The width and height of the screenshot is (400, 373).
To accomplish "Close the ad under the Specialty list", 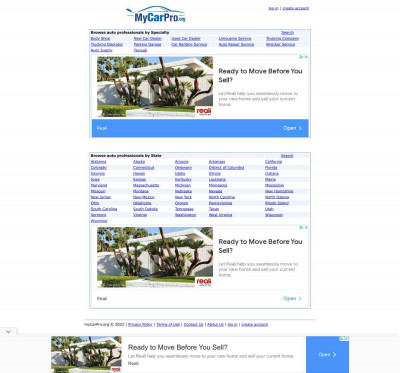I will (x=306, y=57).
